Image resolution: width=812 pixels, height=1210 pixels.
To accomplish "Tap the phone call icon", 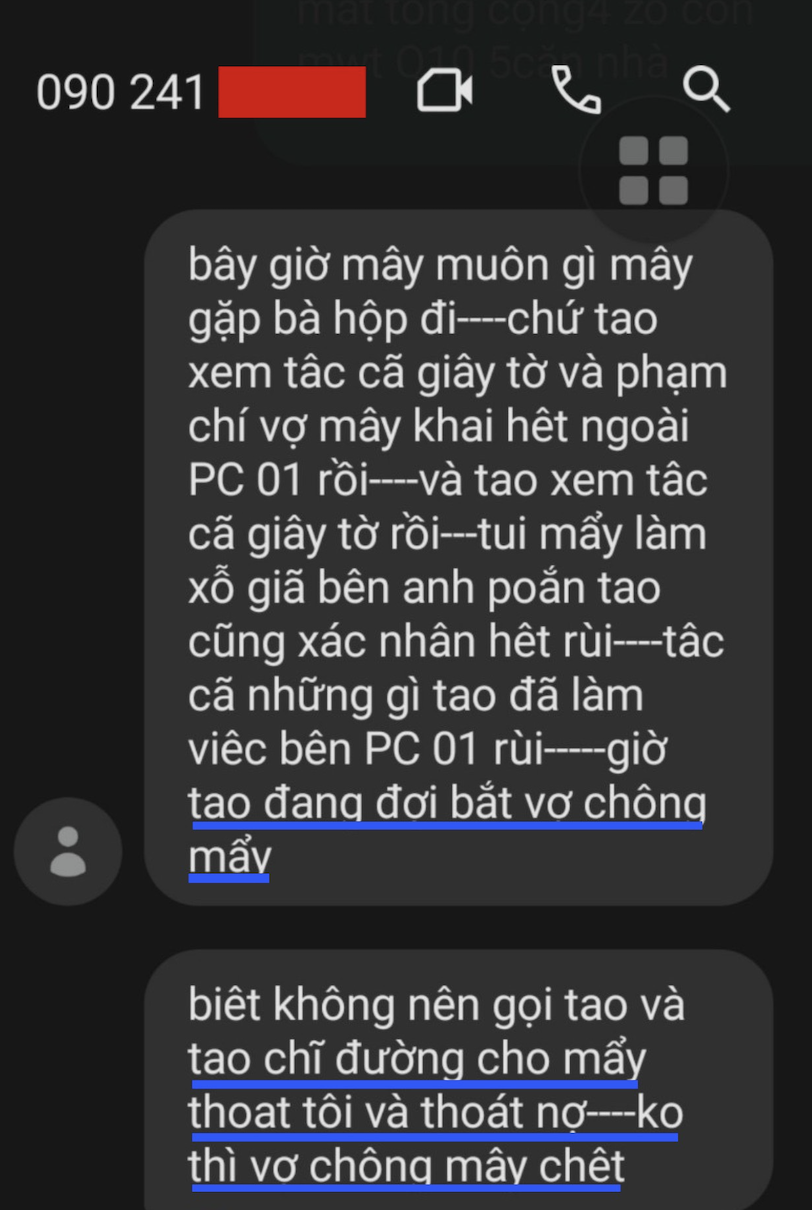I will point(577,92).
